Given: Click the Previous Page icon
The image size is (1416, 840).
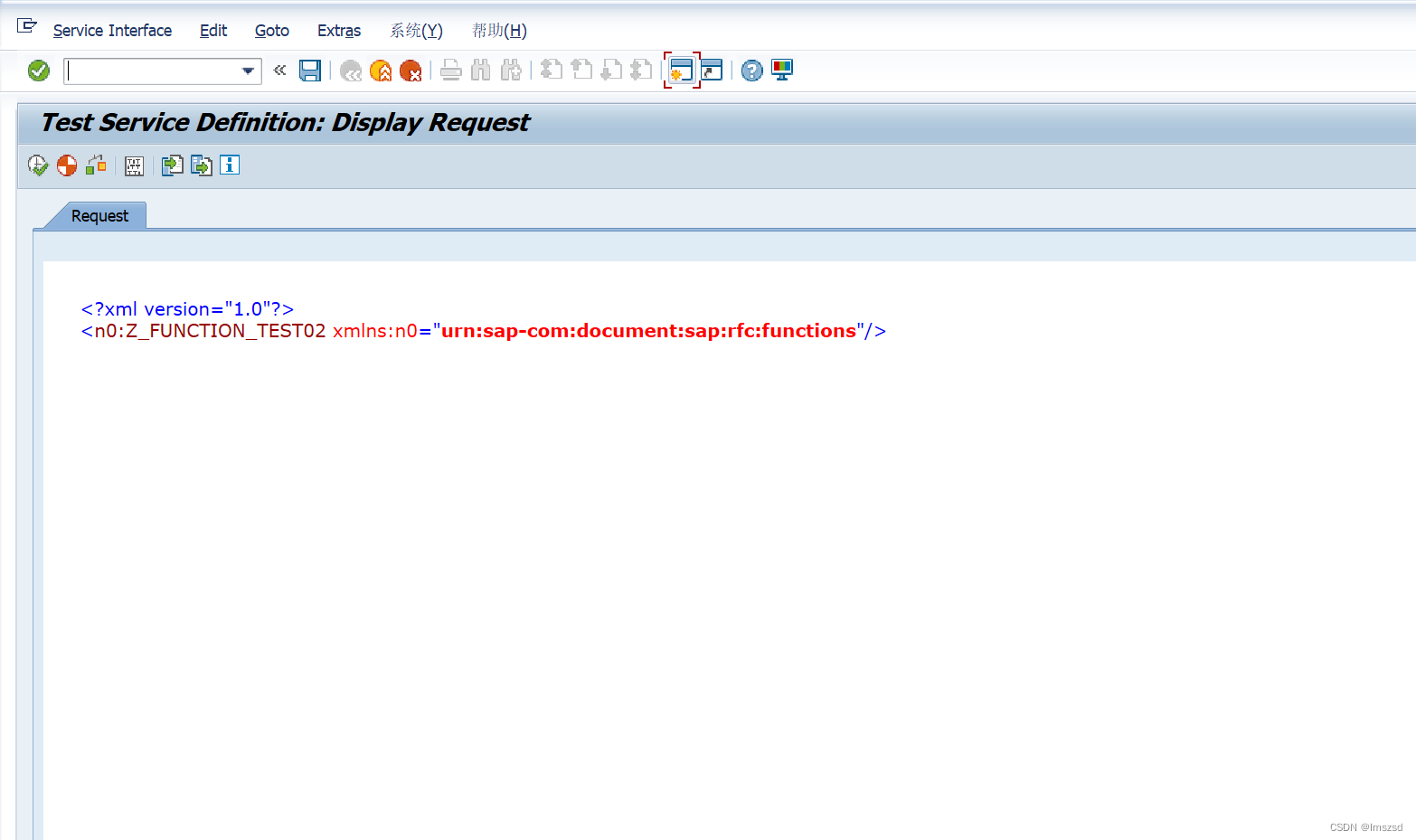Looking at the screenshot, I should point(581,70).
